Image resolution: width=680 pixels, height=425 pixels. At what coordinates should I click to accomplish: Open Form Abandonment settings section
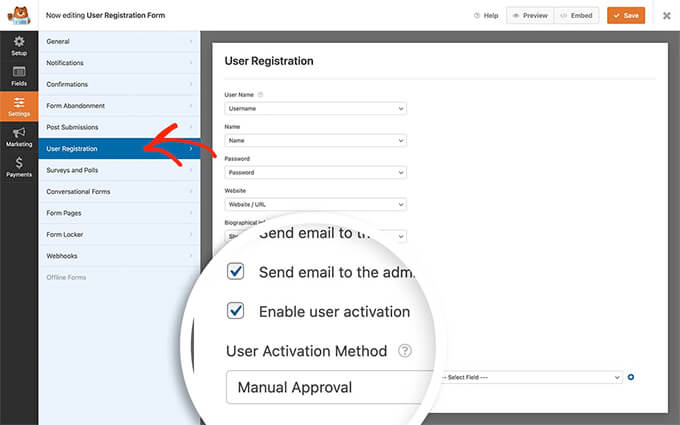click(x=119, y=106)
